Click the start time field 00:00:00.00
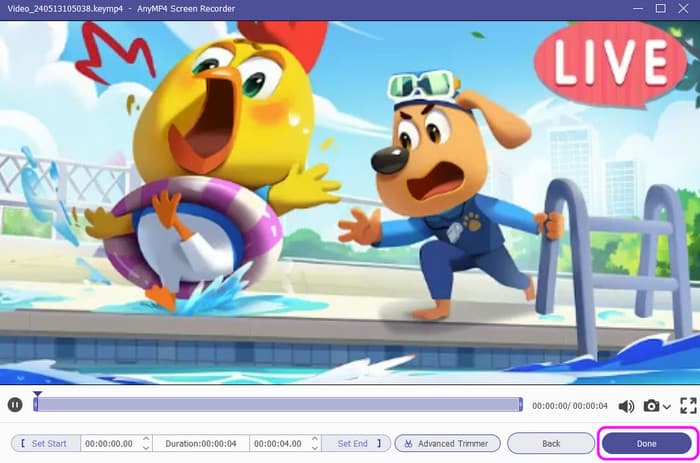Screen dimensions: 700x463 click(x=109, y=444)
